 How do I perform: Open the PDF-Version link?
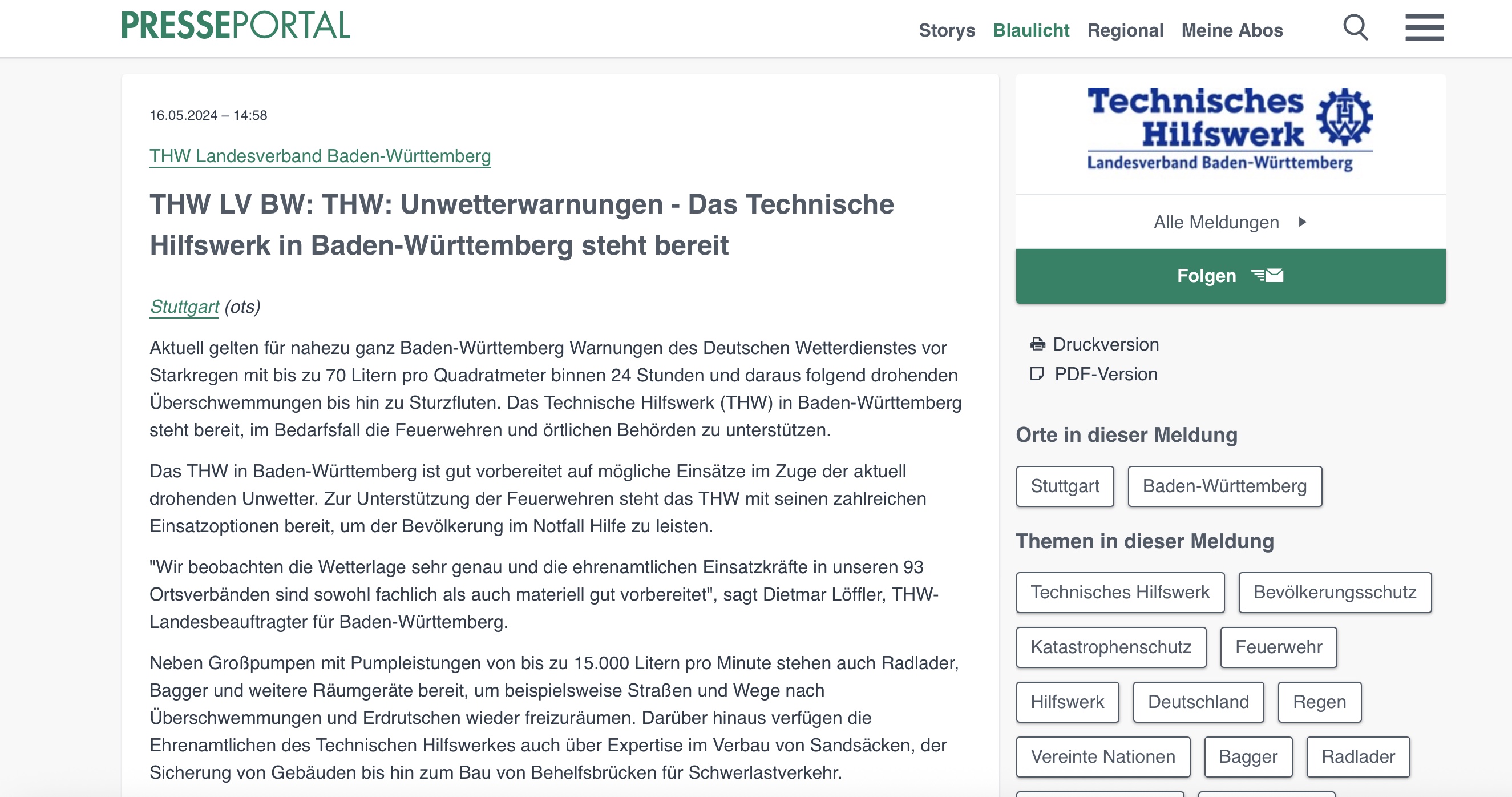click(1106, 374)
